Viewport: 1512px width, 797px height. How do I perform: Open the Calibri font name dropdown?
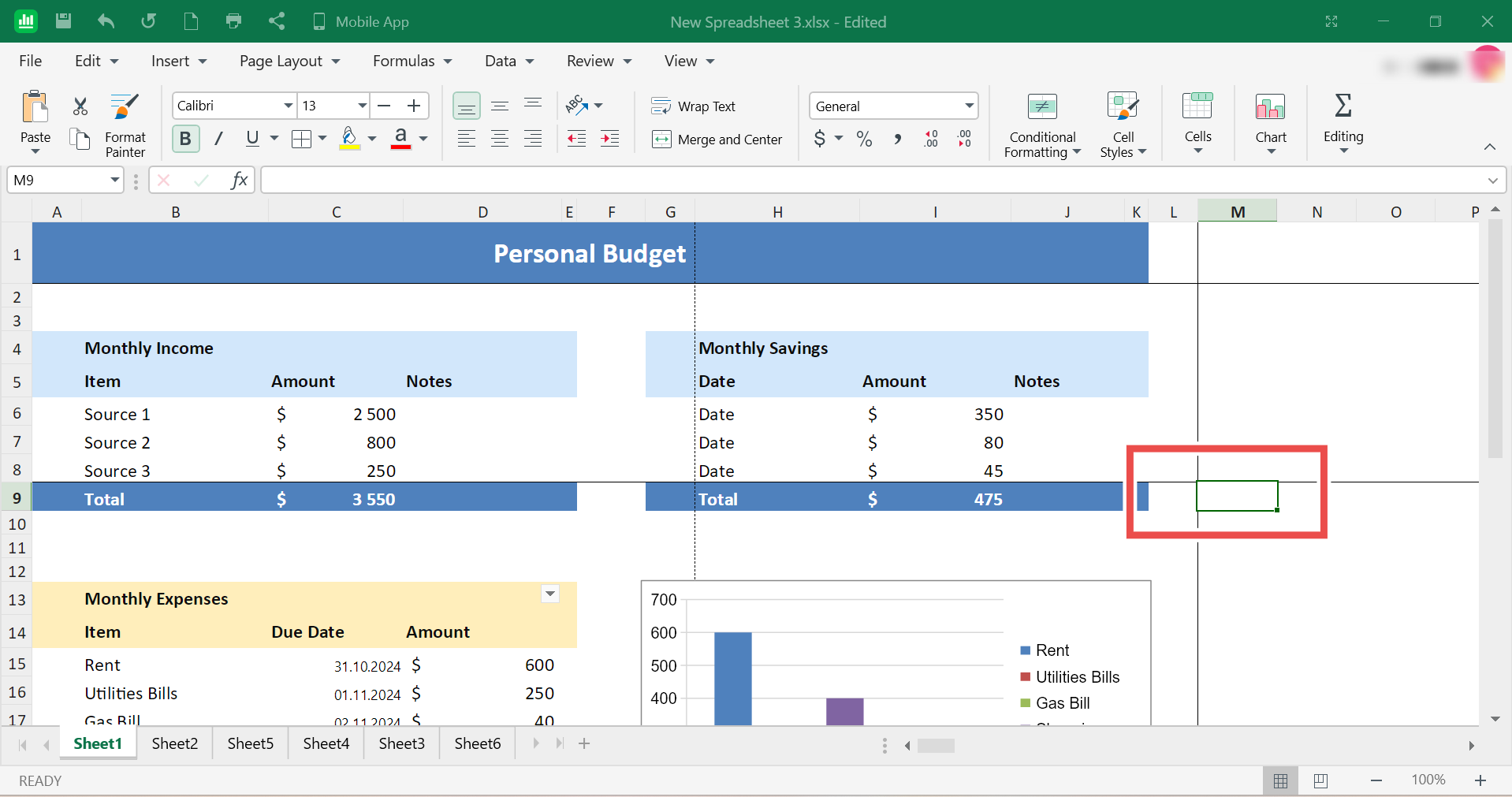pos(289,106)
